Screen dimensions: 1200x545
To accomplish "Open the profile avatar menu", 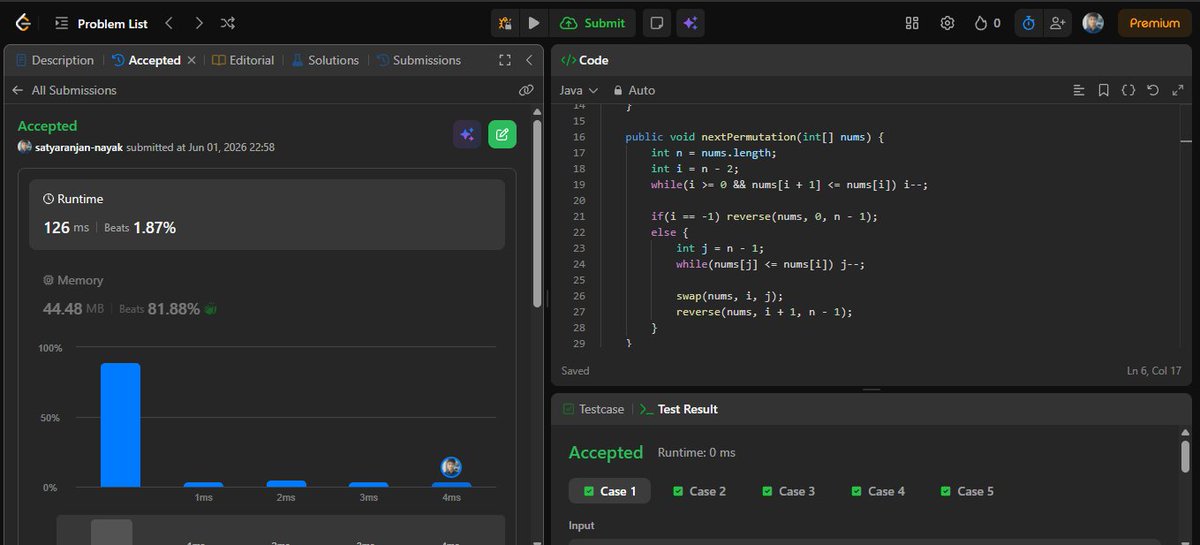I will [1093, 23].
